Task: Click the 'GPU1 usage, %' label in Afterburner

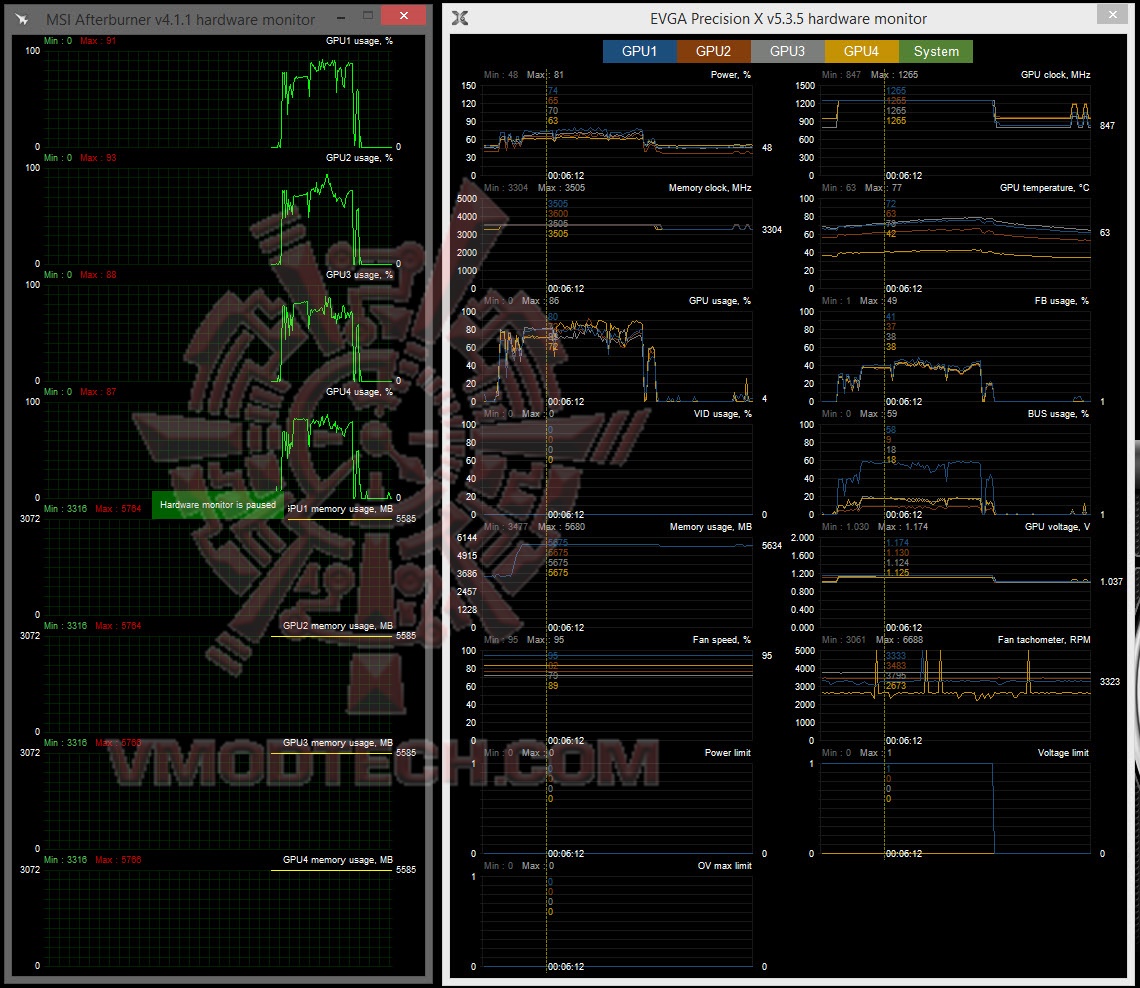Action: pyautogui.click(x=359, y=41)
